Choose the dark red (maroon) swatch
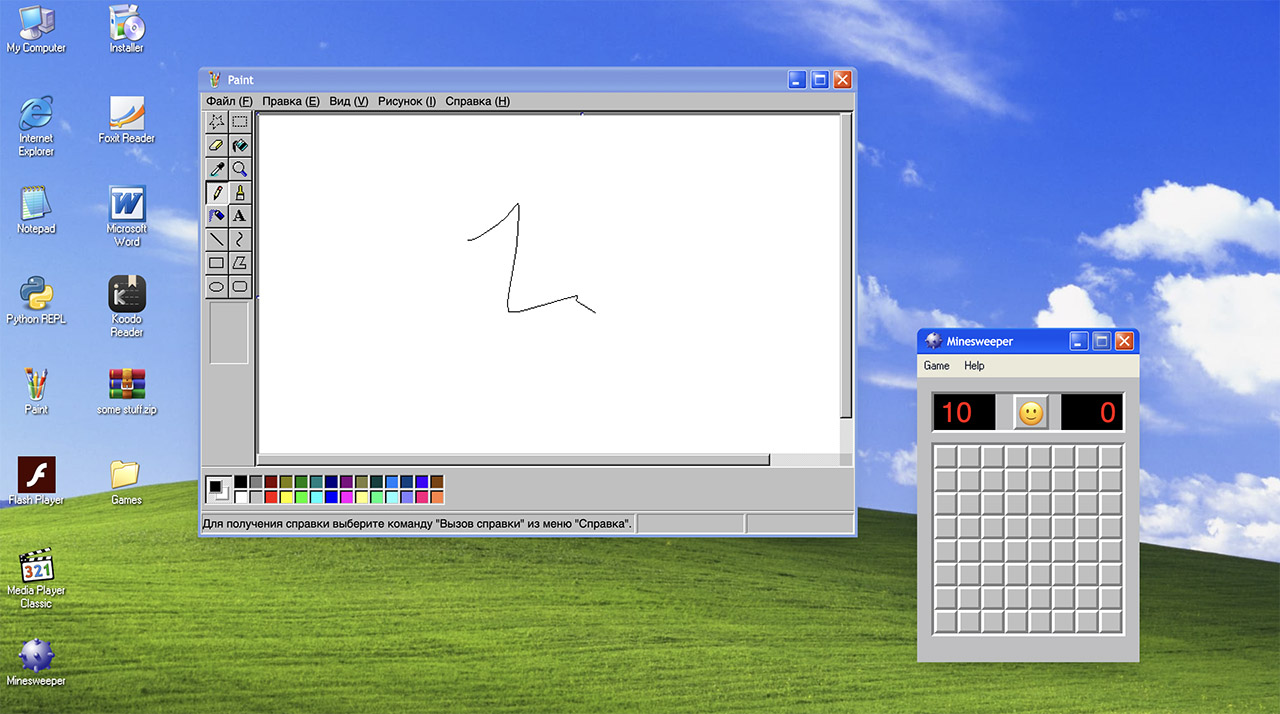This screenshot has height=714, width=1280. click(271, 482)
